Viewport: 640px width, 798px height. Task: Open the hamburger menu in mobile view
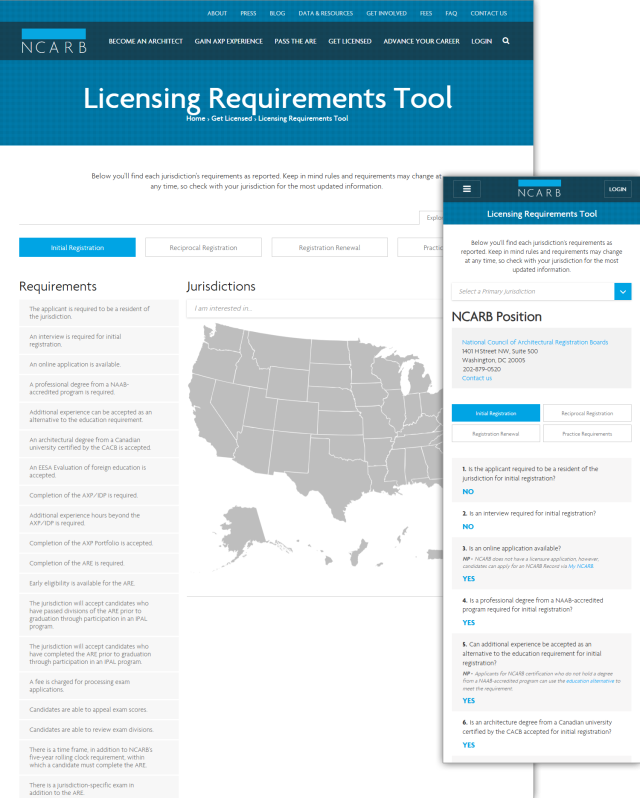(466, 189)
